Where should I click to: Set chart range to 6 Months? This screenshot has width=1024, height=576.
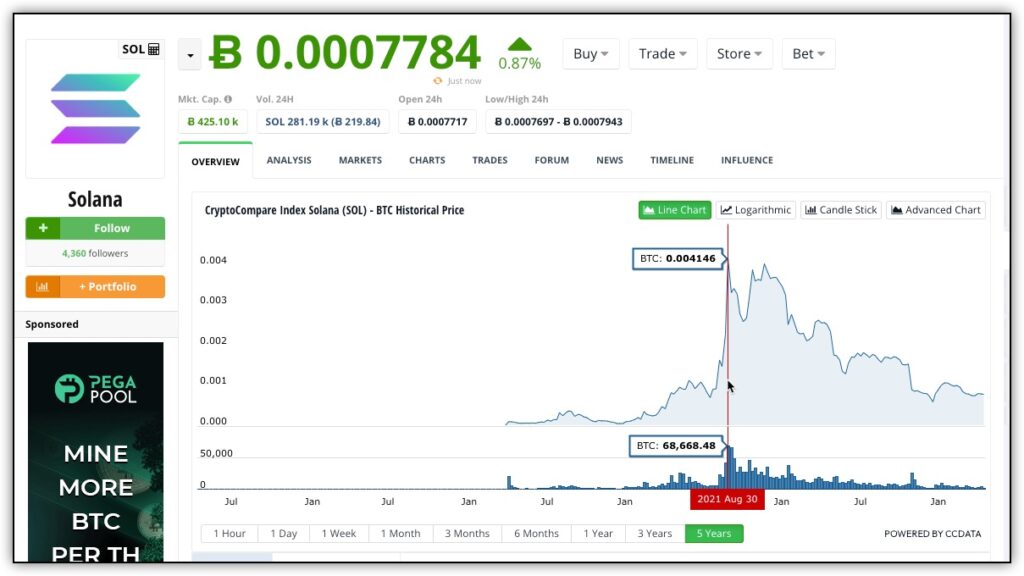(x=536, y=534)
